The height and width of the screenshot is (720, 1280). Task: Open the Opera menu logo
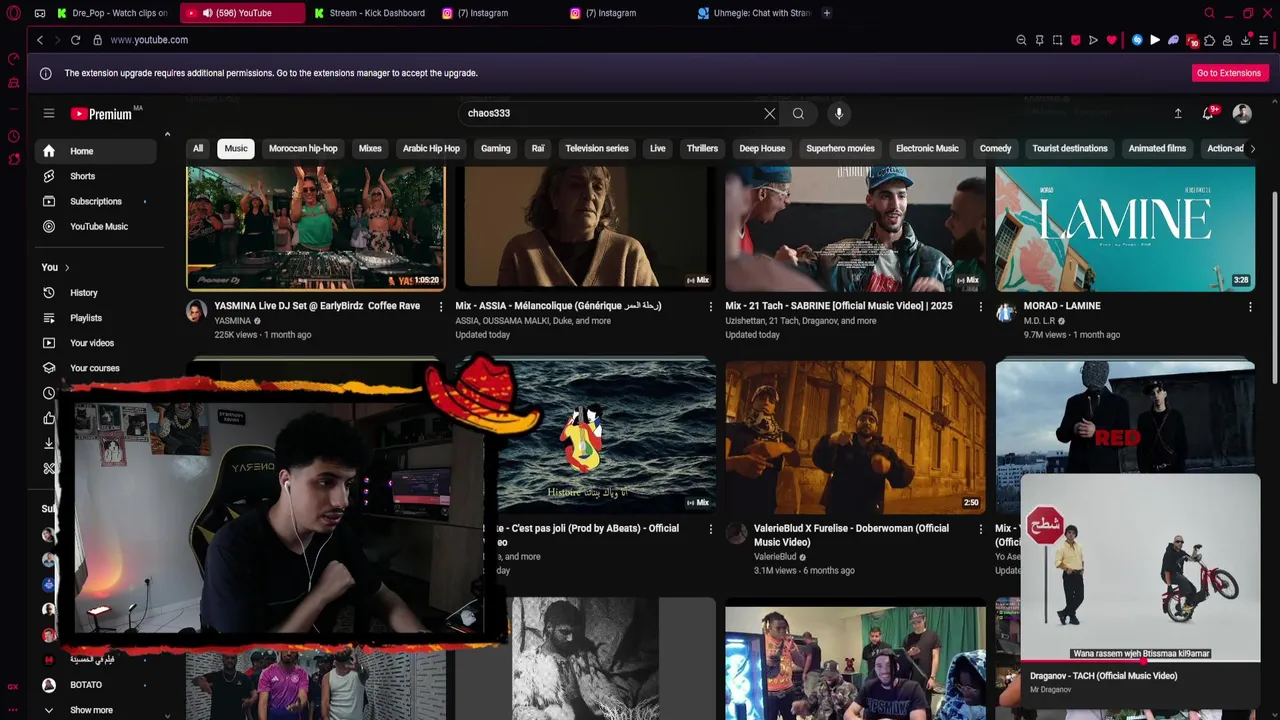click(12, 13)
